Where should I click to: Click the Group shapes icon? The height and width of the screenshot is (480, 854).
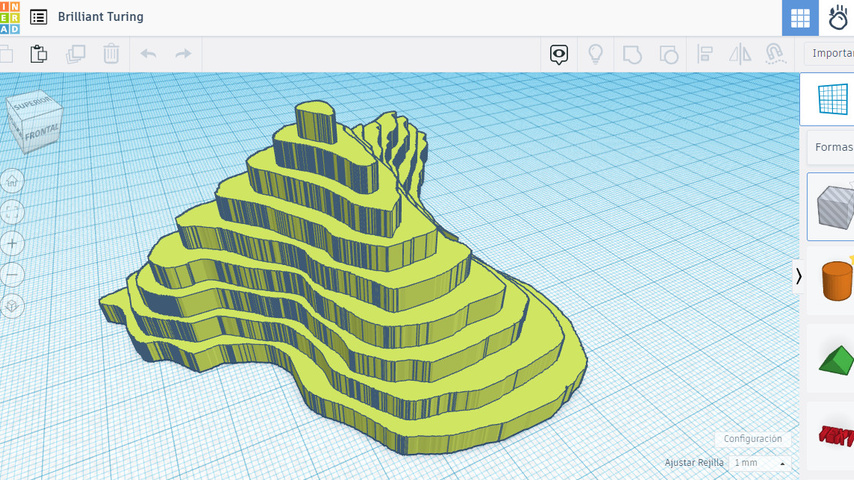tap(632, 54)
